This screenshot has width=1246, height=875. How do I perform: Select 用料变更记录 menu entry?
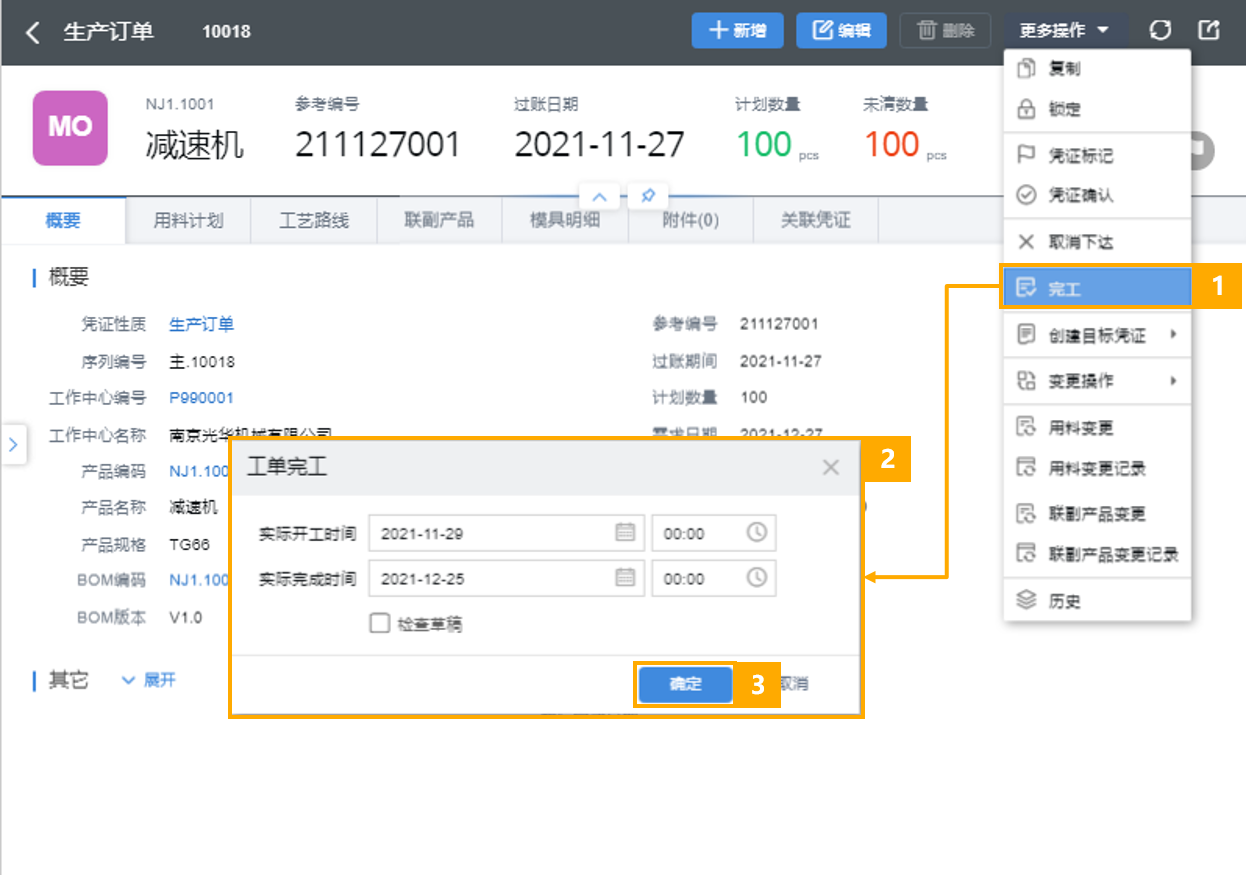tap(1097, 468)
